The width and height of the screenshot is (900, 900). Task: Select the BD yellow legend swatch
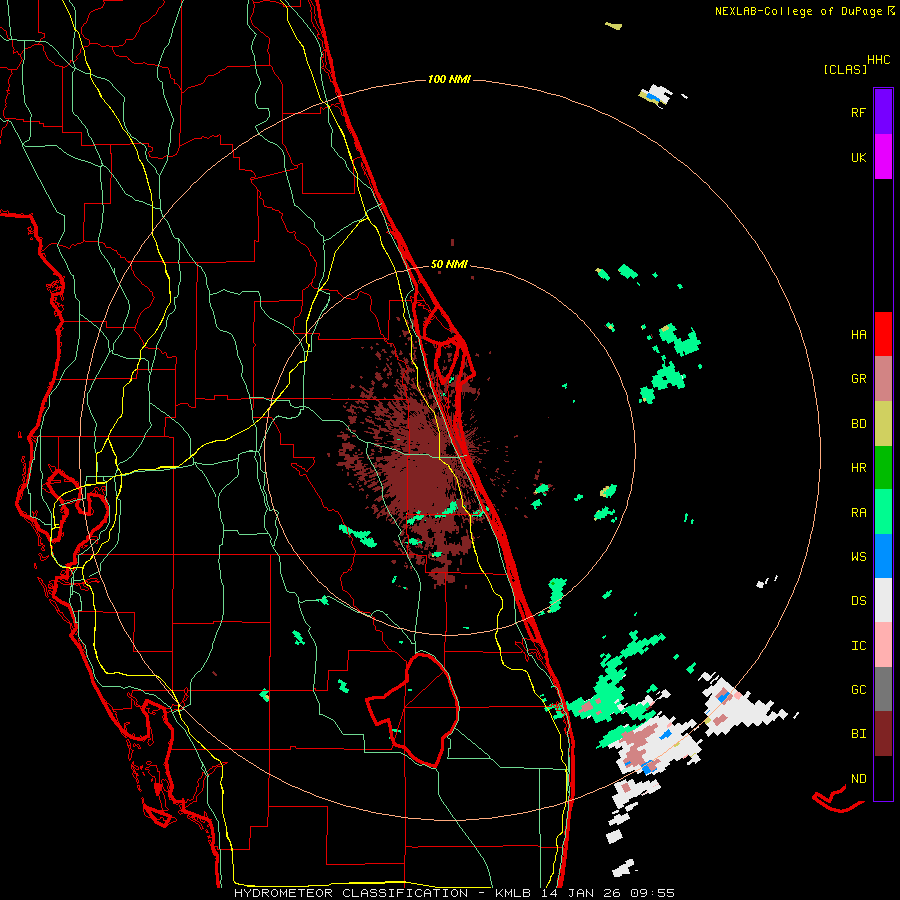point(883,423)
